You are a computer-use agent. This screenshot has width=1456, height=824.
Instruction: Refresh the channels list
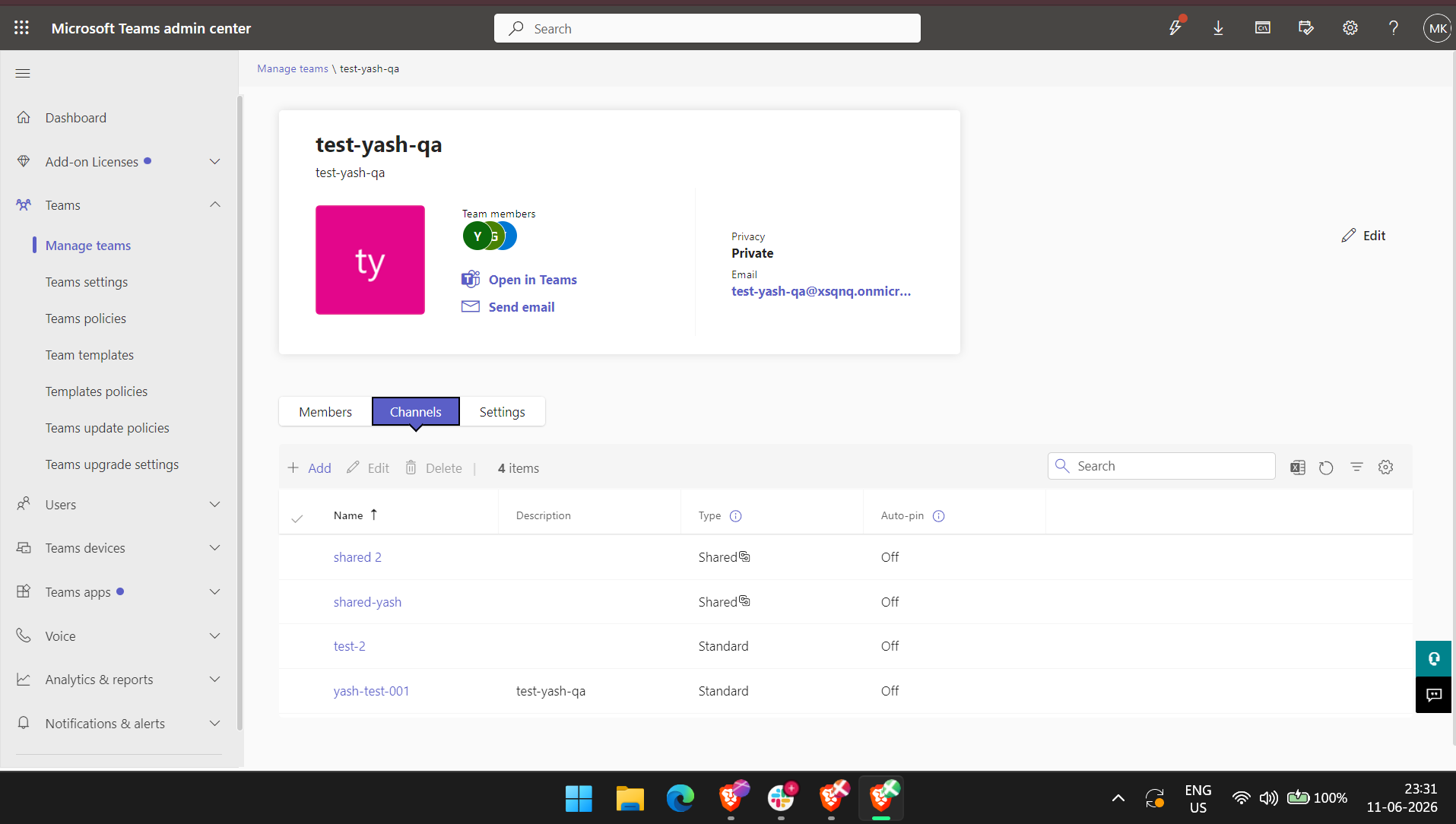click(x=1327, y=467)
